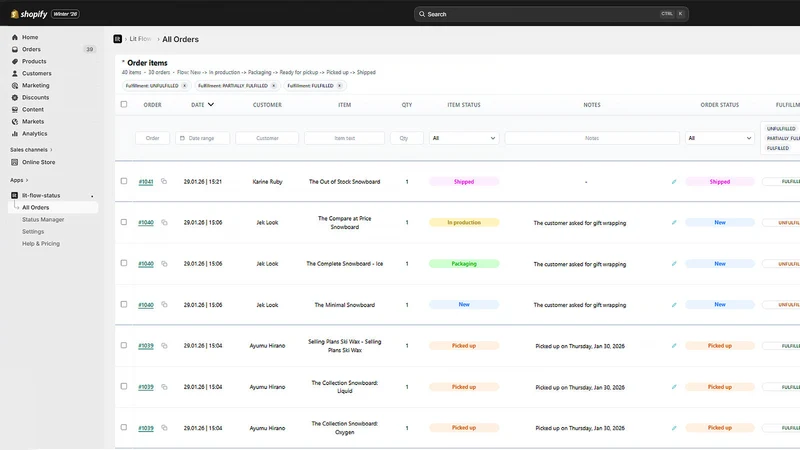Select the Compare at Price Snowboard row
800x450 pixels.
[124, 222]
